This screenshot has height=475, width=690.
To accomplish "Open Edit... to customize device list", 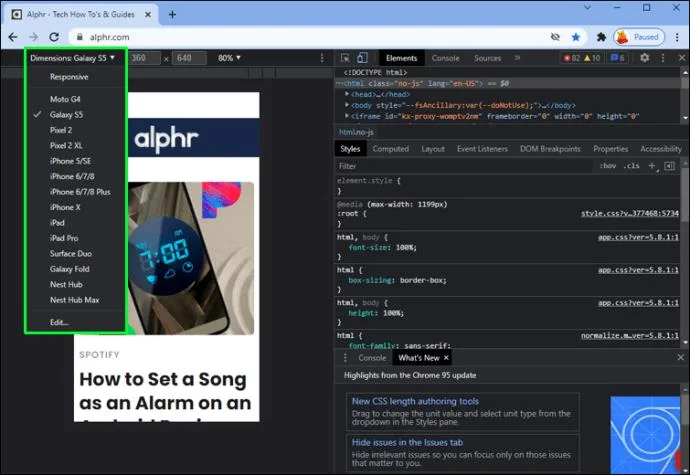I will tap(59, 322).
